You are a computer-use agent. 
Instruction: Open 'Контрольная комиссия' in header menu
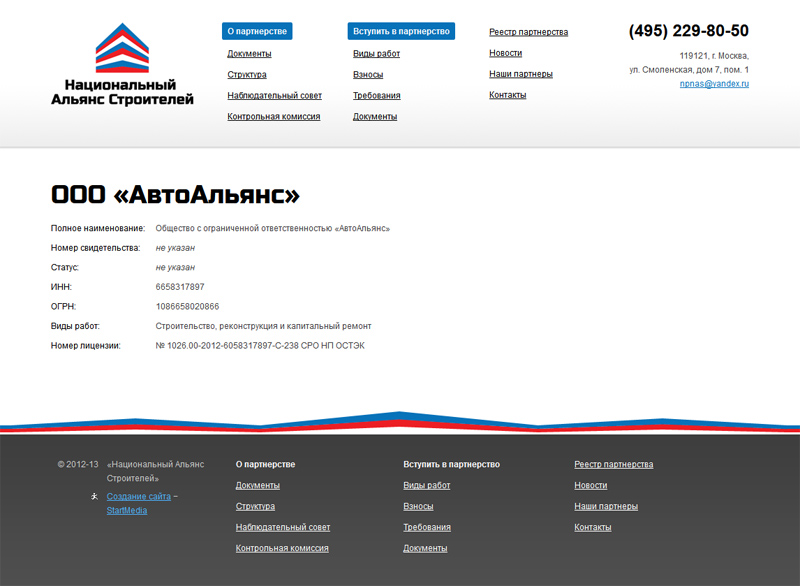coord(273,116)
